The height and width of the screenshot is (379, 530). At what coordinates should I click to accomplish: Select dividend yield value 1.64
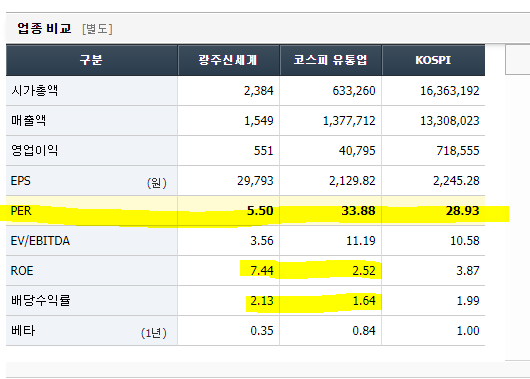pos(364,301)
